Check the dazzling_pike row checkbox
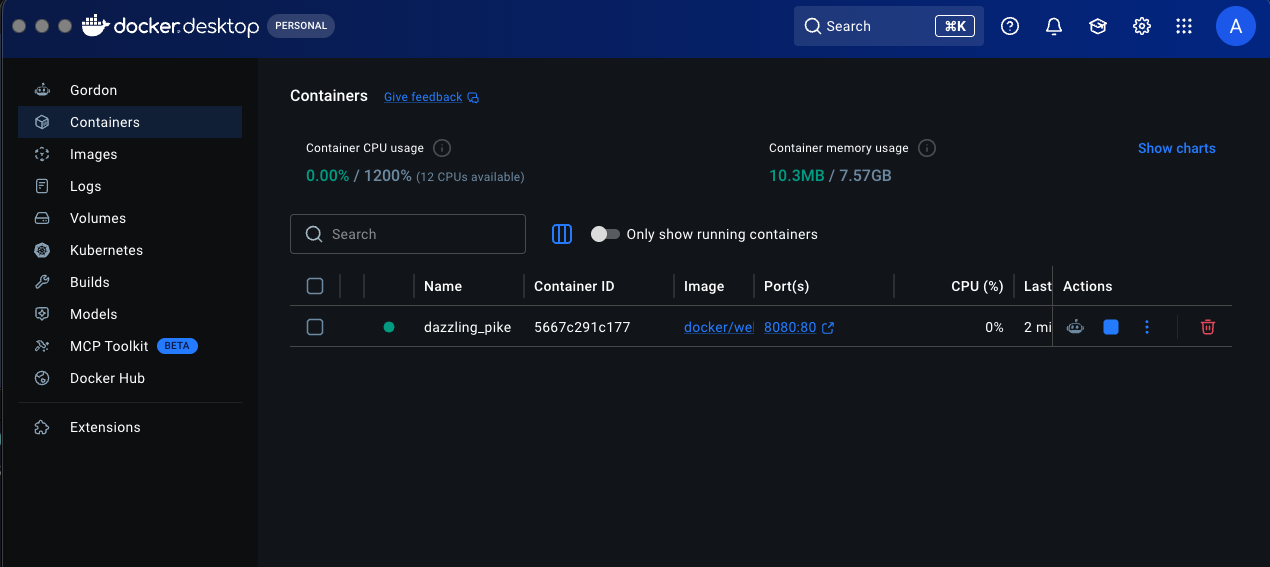Image resolution: width=1270 pixels, height=567 pixels. [315, 327]
